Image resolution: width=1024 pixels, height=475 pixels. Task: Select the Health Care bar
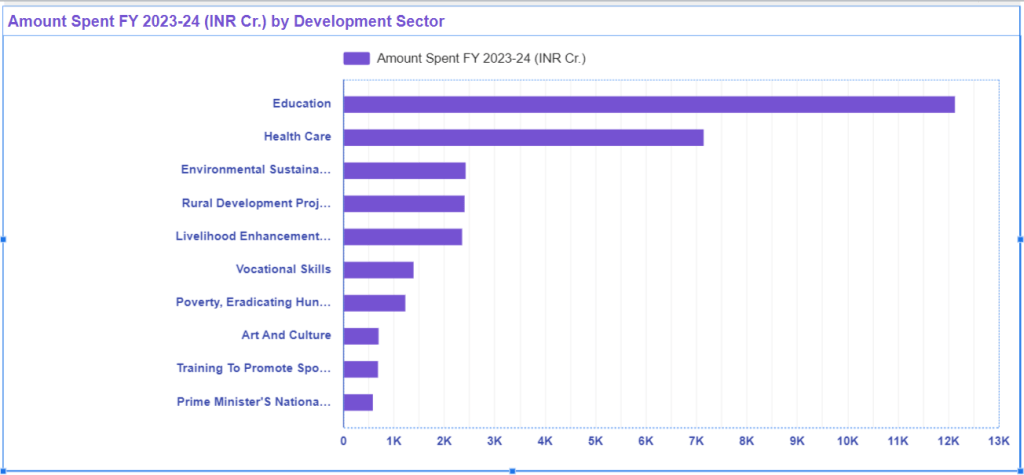523,137
